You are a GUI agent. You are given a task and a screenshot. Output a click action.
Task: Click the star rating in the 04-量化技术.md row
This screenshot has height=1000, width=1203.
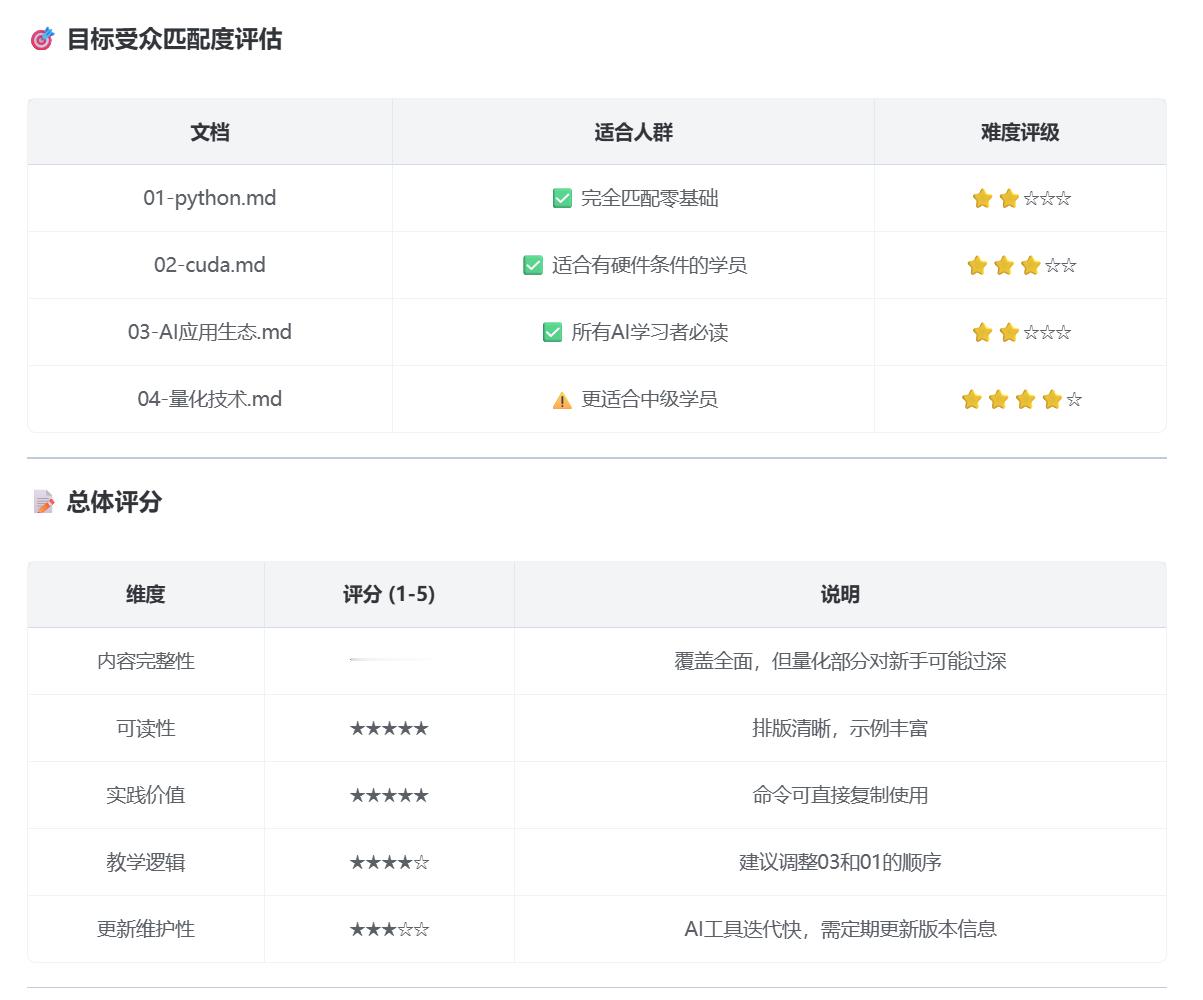[x=1021, y=399]
